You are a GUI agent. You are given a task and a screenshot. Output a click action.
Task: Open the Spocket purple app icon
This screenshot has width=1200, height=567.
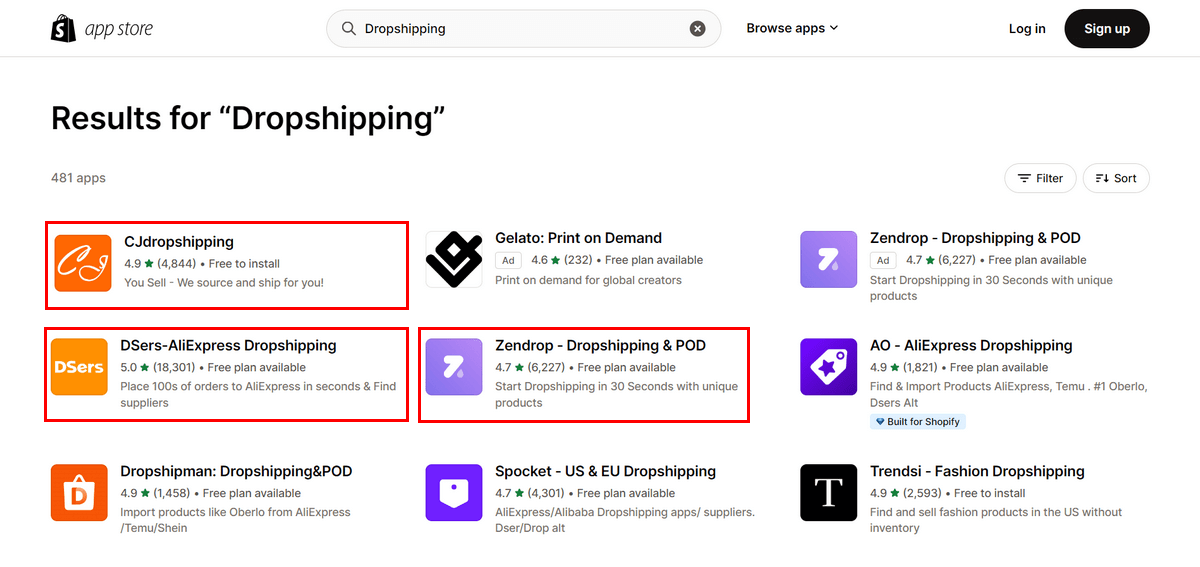point(454,492)
